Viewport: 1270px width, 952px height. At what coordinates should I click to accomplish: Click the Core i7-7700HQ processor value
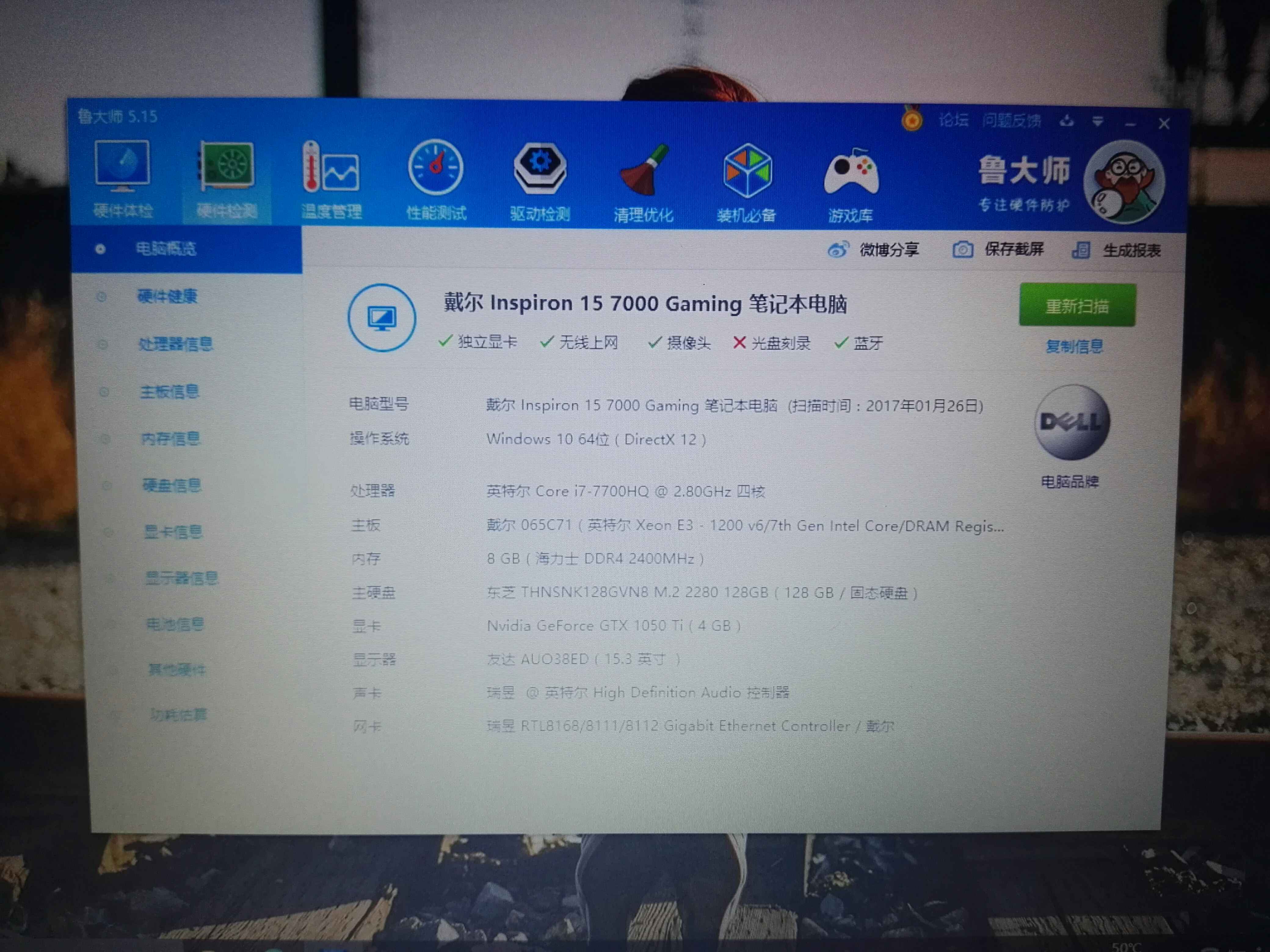pyautogui.click(x=626, y=491)
